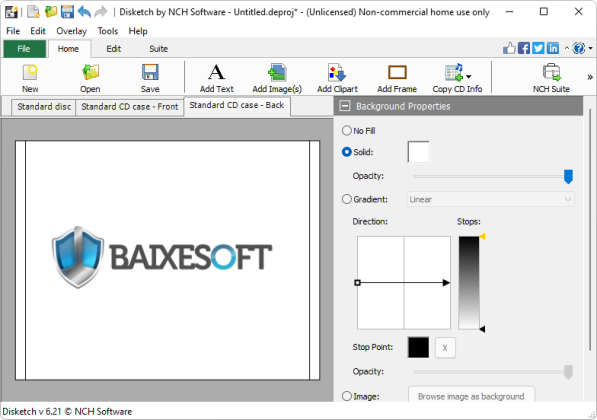Switch to the Standard disc tab

[x=44, y=107]
